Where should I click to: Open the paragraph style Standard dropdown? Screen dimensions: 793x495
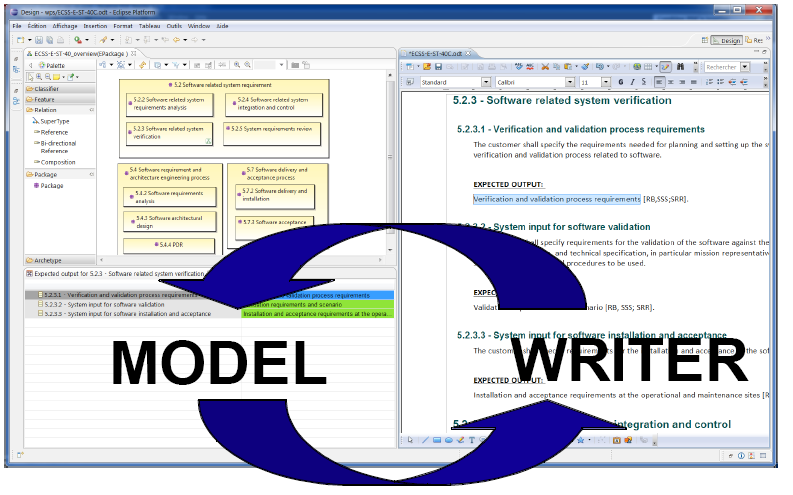click(486, 82)
